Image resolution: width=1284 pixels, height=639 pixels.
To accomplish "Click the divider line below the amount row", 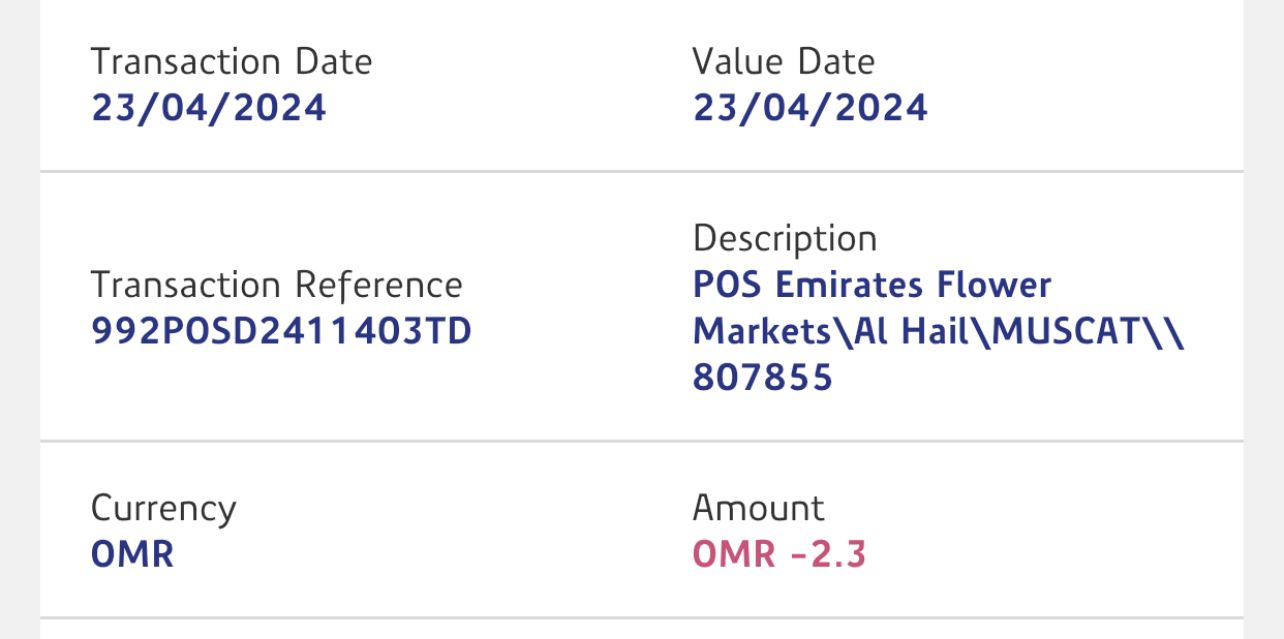I will (641, 618).
